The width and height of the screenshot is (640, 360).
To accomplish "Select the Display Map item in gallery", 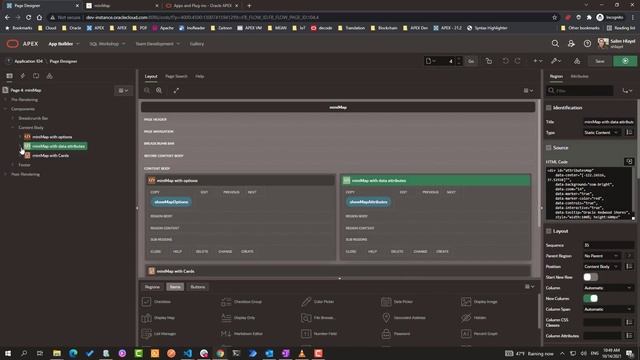I will (158, 318).
